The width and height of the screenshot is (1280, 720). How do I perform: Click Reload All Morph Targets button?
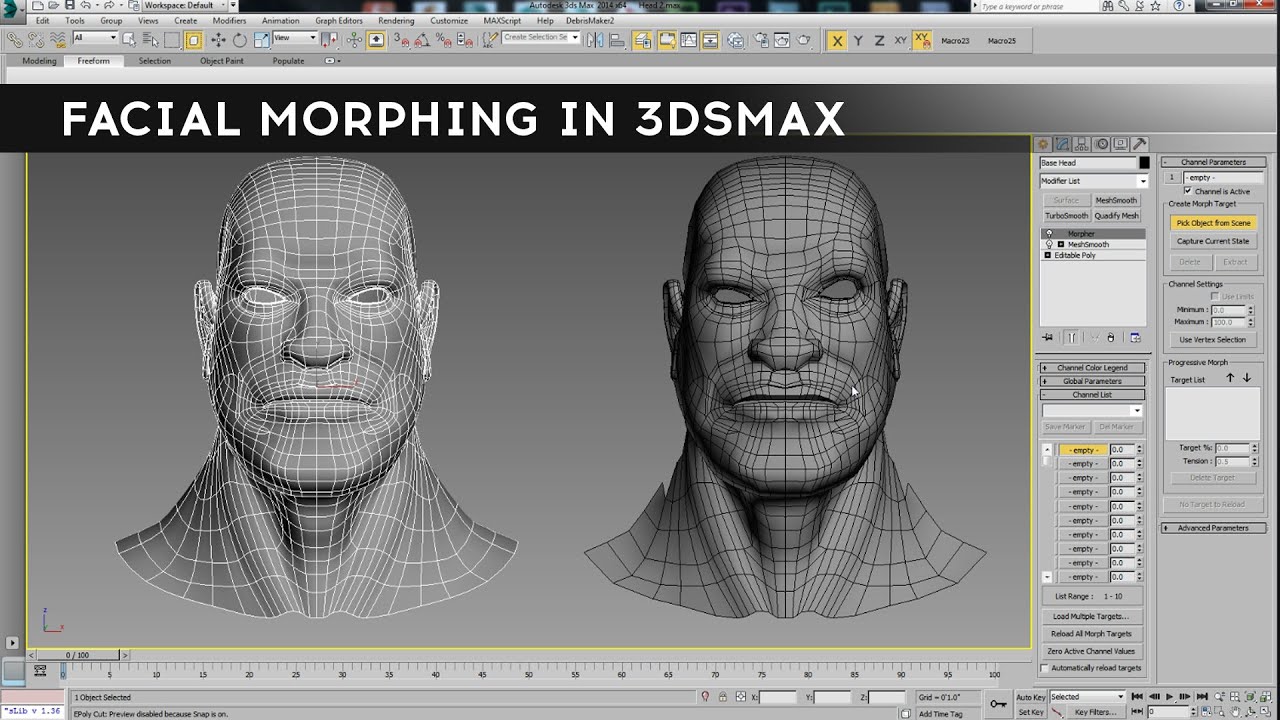point(1091,634)
